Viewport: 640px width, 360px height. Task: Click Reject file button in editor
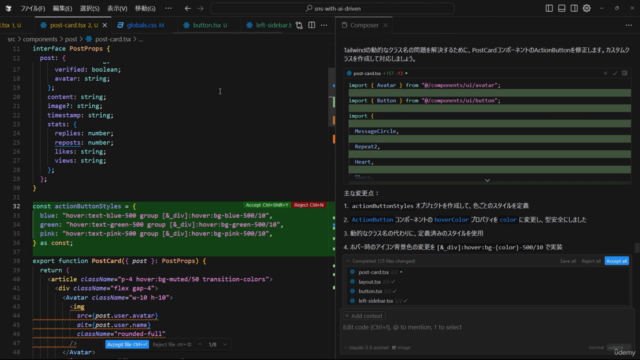pos(172,344)
